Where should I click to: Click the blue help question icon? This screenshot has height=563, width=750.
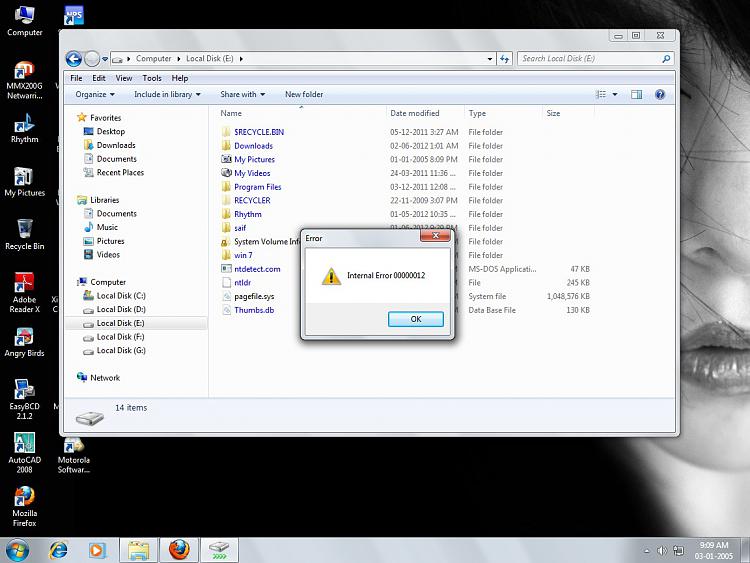click(x=660, y=94)
